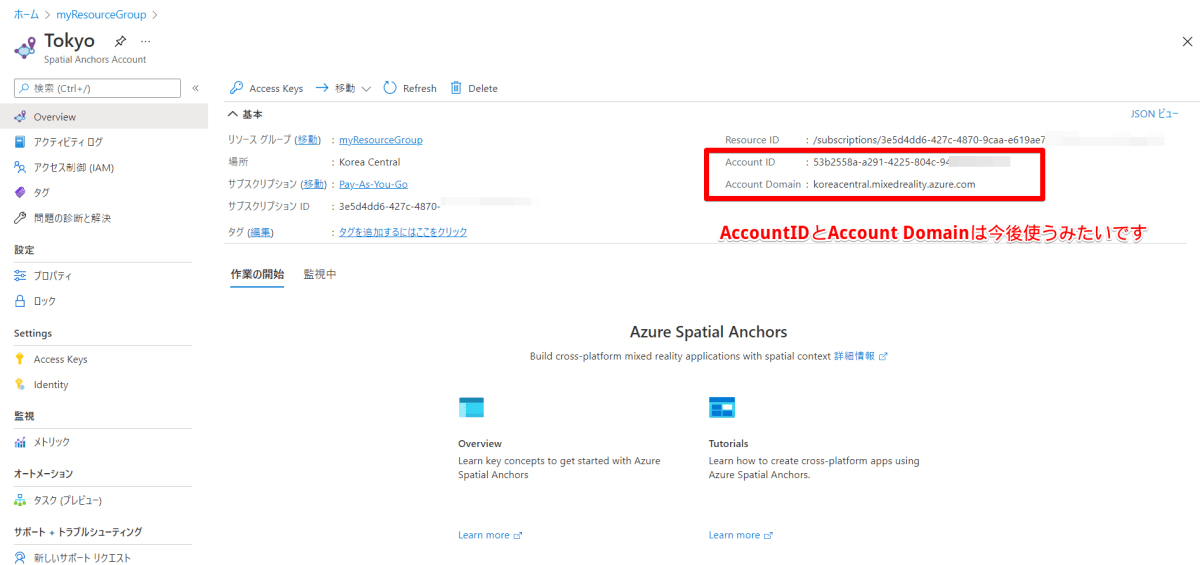Viewport: 1200px width, 565px height.
Task: Click the プロパティ sliders icon
Action: pos(21,275)
